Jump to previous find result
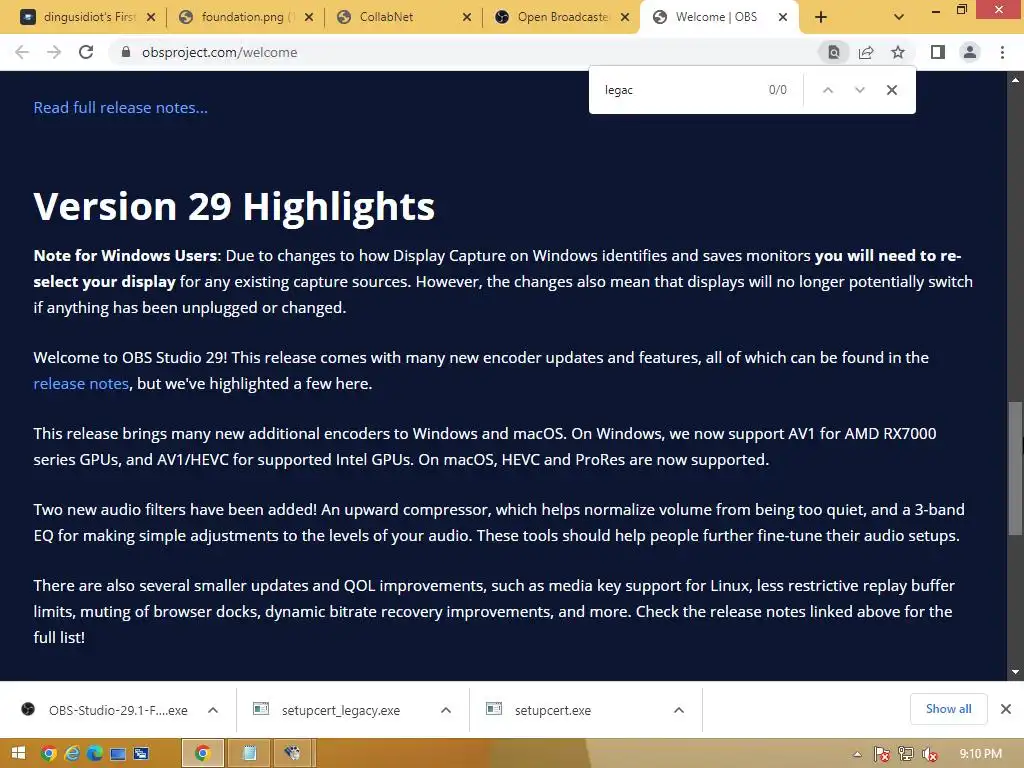 [827, 90]
